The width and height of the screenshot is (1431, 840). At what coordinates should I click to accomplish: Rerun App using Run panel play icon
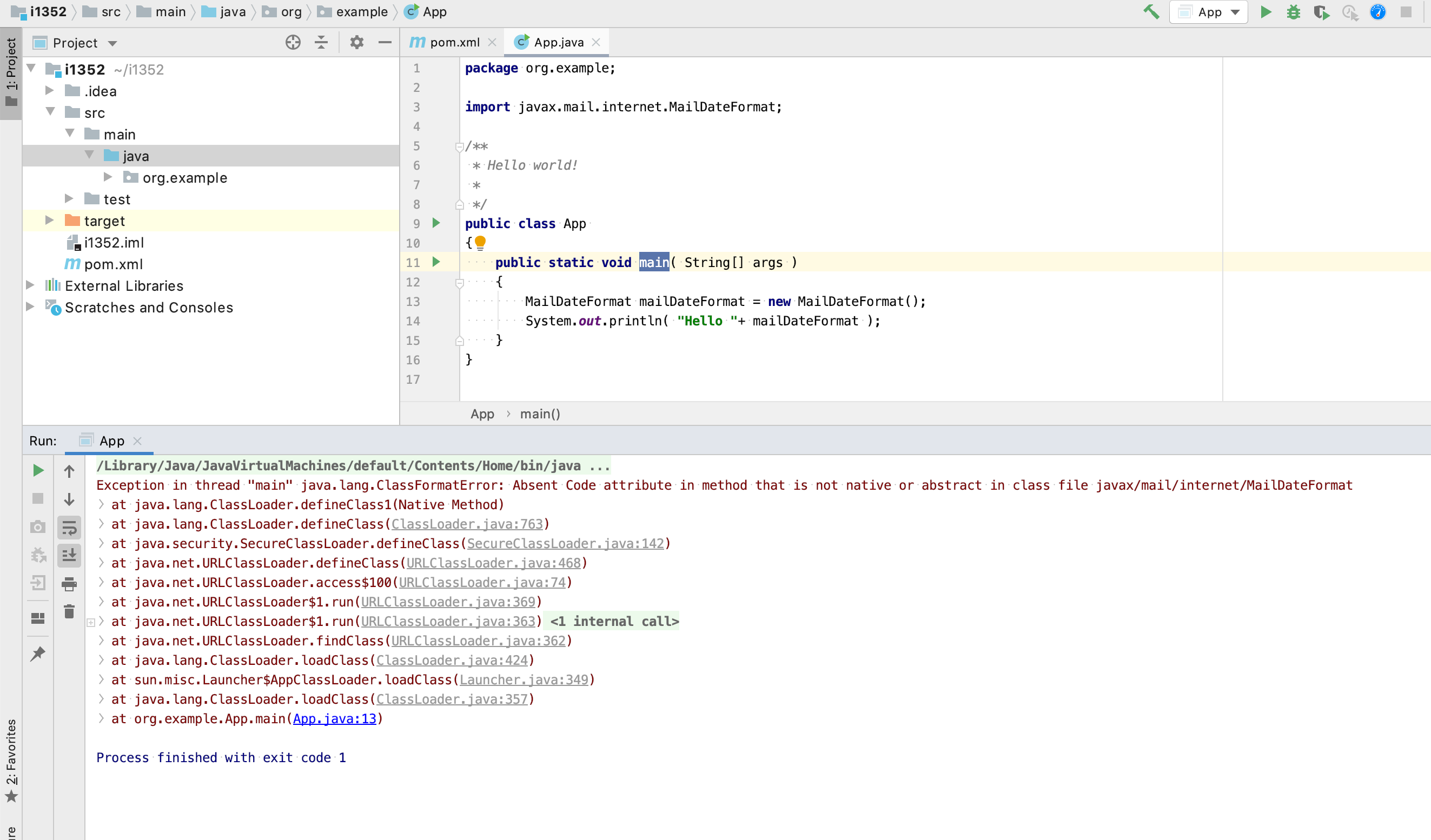[38, 470]
